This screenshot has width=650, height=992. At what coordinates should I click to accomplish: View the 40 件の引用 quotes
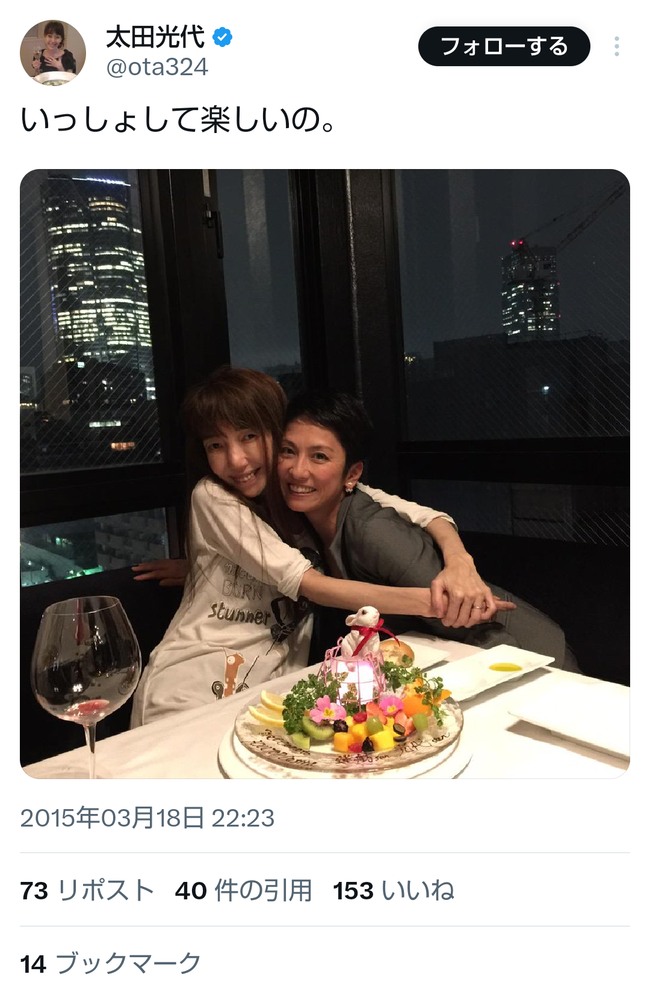point(244,890)
